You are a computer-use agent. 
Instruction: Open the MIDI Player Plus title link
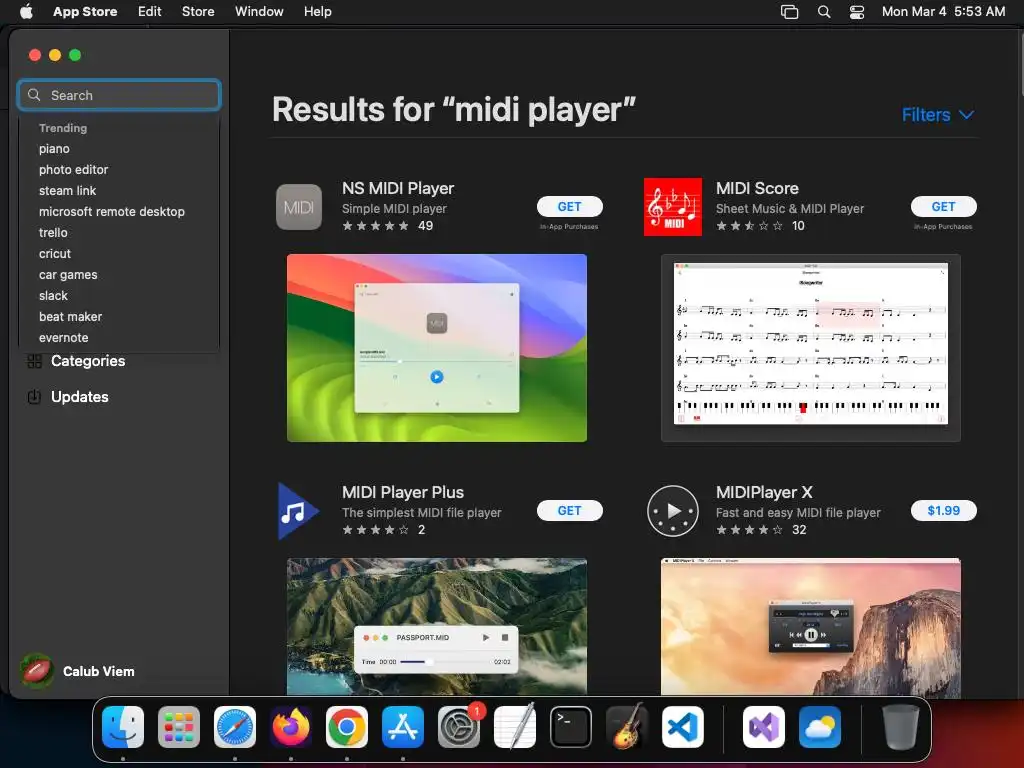(403, 492)
